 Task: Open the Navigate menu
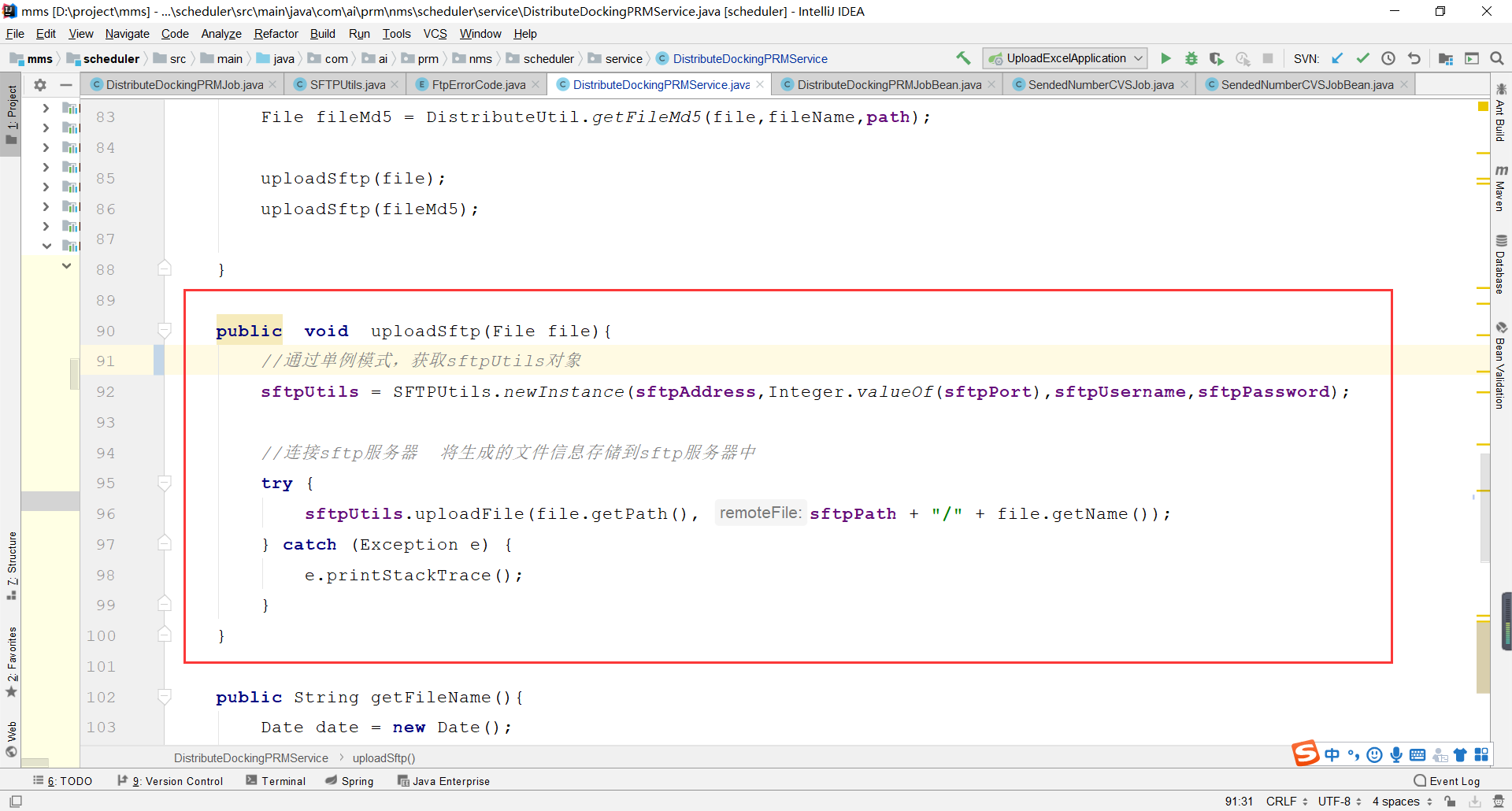(x=127, y=34)
